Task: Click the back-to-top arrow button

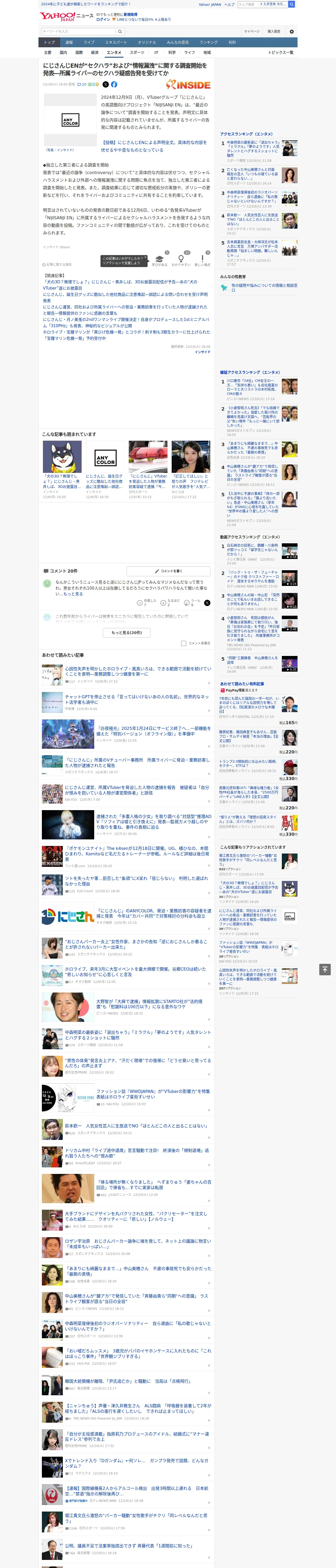Action: click(x=325, y=970)
